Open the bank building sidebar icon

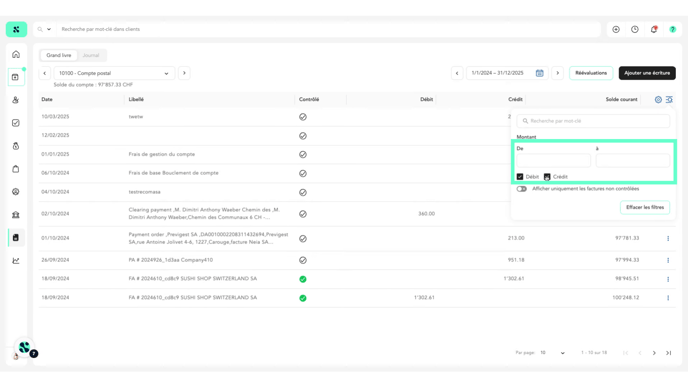[x=16, y=215]
